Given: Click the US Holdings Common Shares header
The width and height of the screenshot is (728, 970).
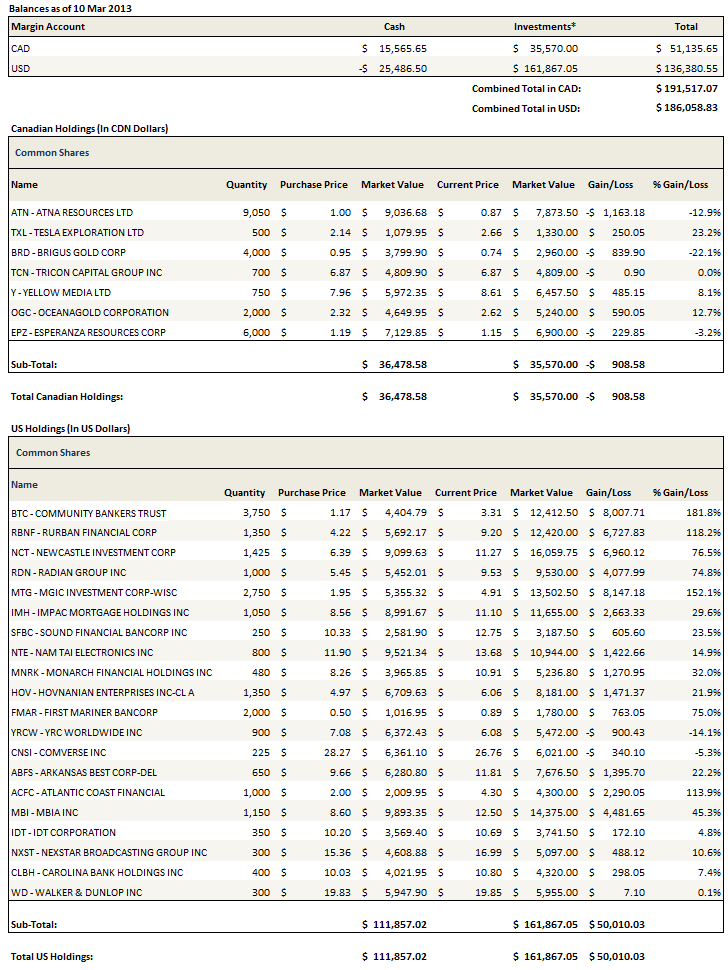Looking at the screenshot, I should coord(52,453).
